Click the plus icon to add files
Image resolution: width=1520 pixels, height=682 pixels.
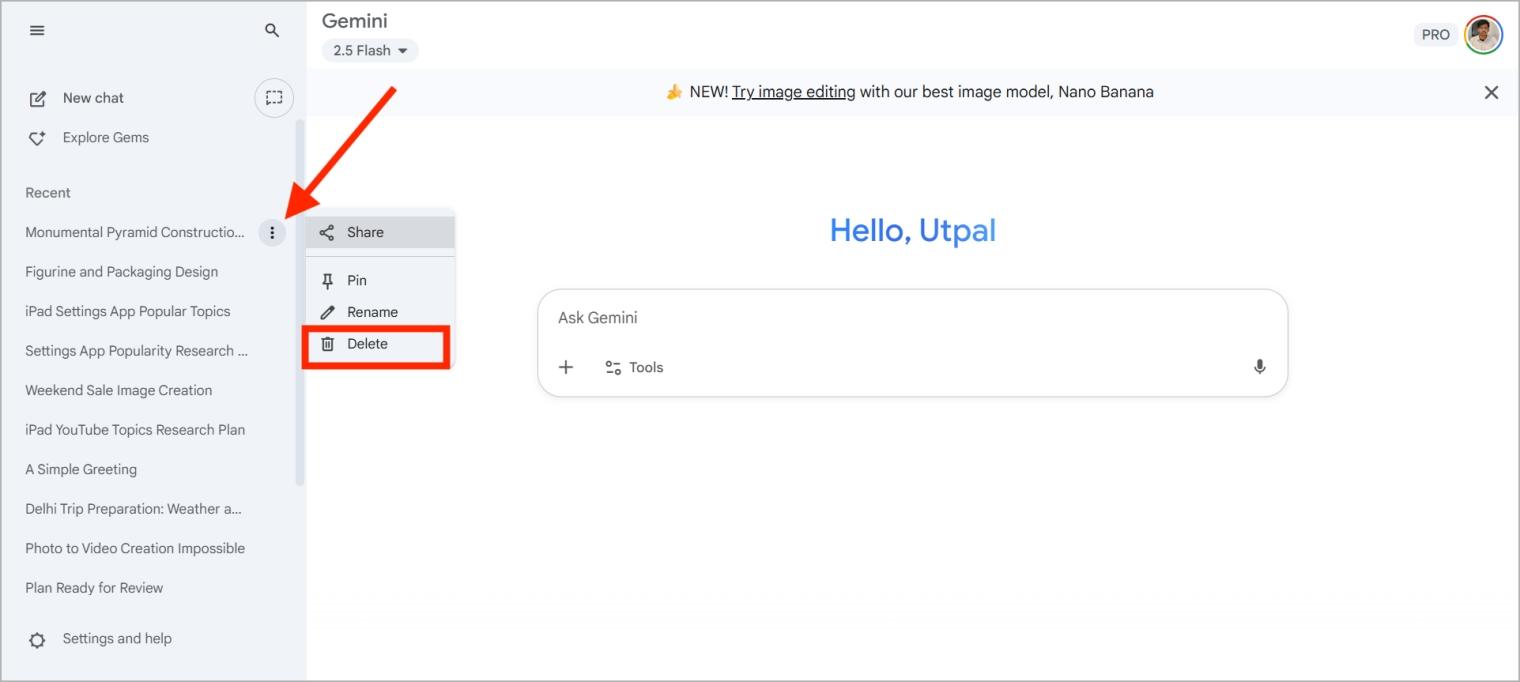[x=566, y=367]
